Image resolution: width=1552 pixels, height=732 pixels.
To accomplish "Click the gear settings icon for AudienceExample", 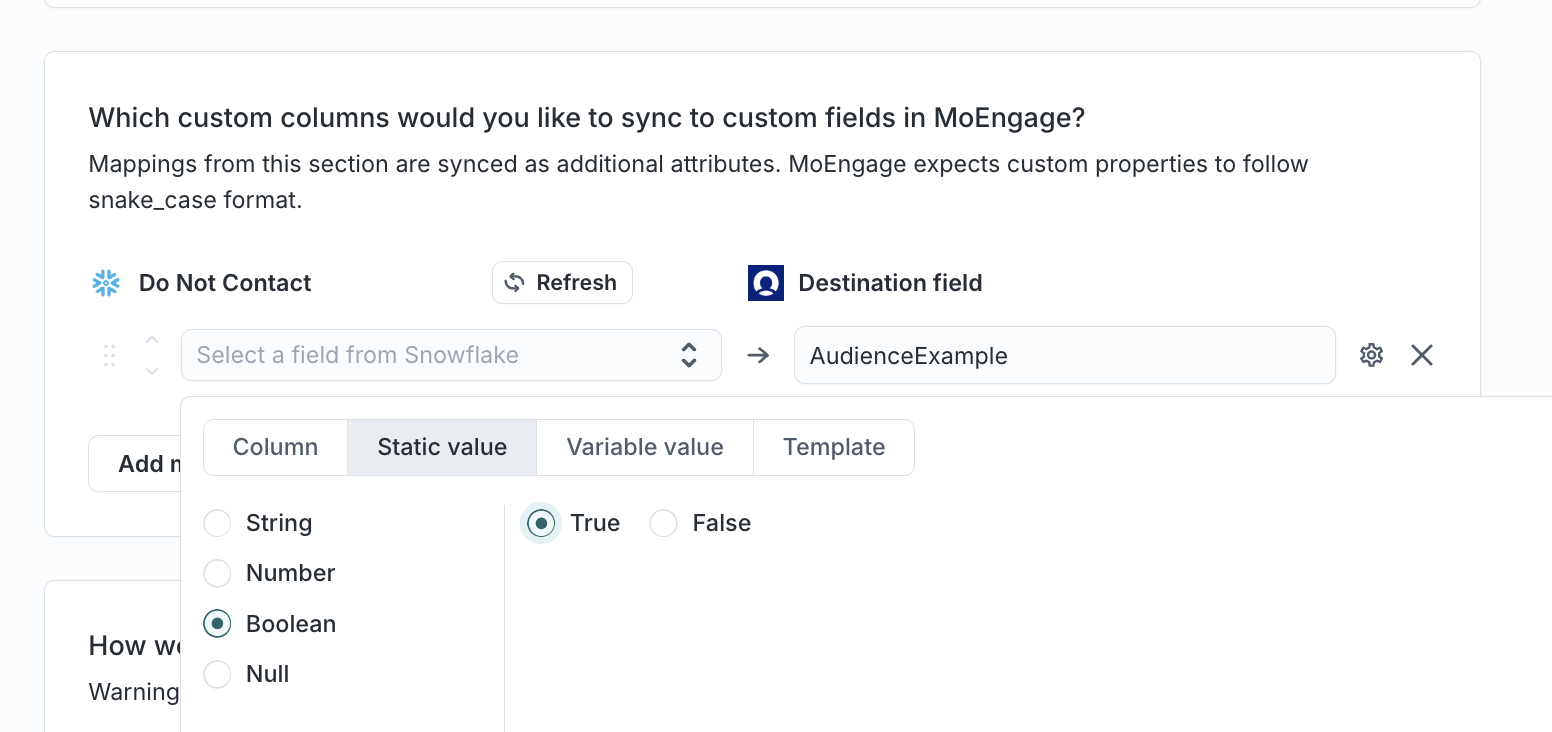I will pyautogui.click(x=1371, y=355).
